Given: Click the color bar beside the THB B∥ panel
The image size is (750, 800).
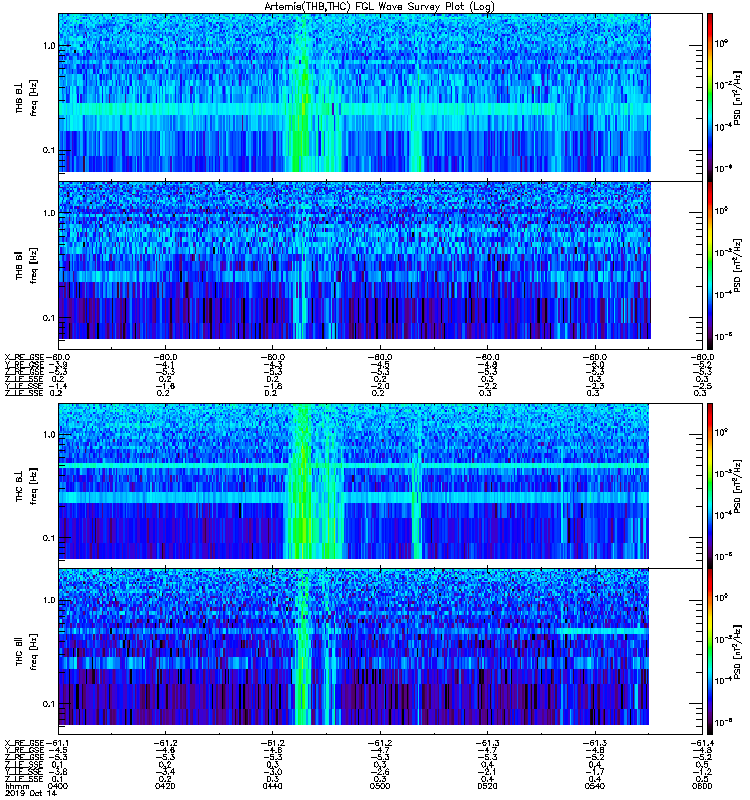Looking at the screenshot, I should tap(709, 265).
